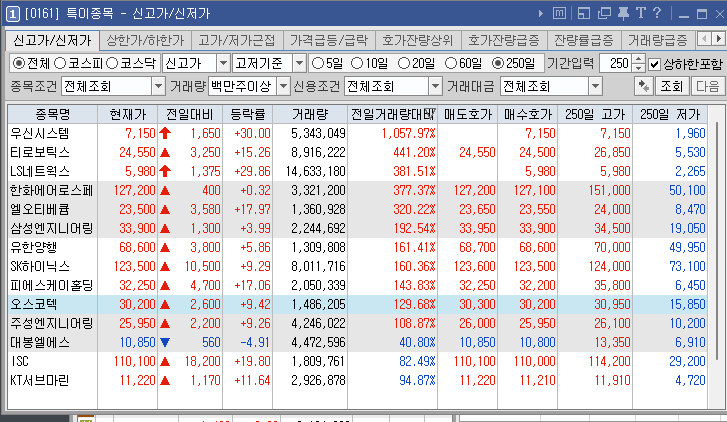727x422 pixels.
Task: Click the 다음 next button
Action: click(x=708, y=86)
